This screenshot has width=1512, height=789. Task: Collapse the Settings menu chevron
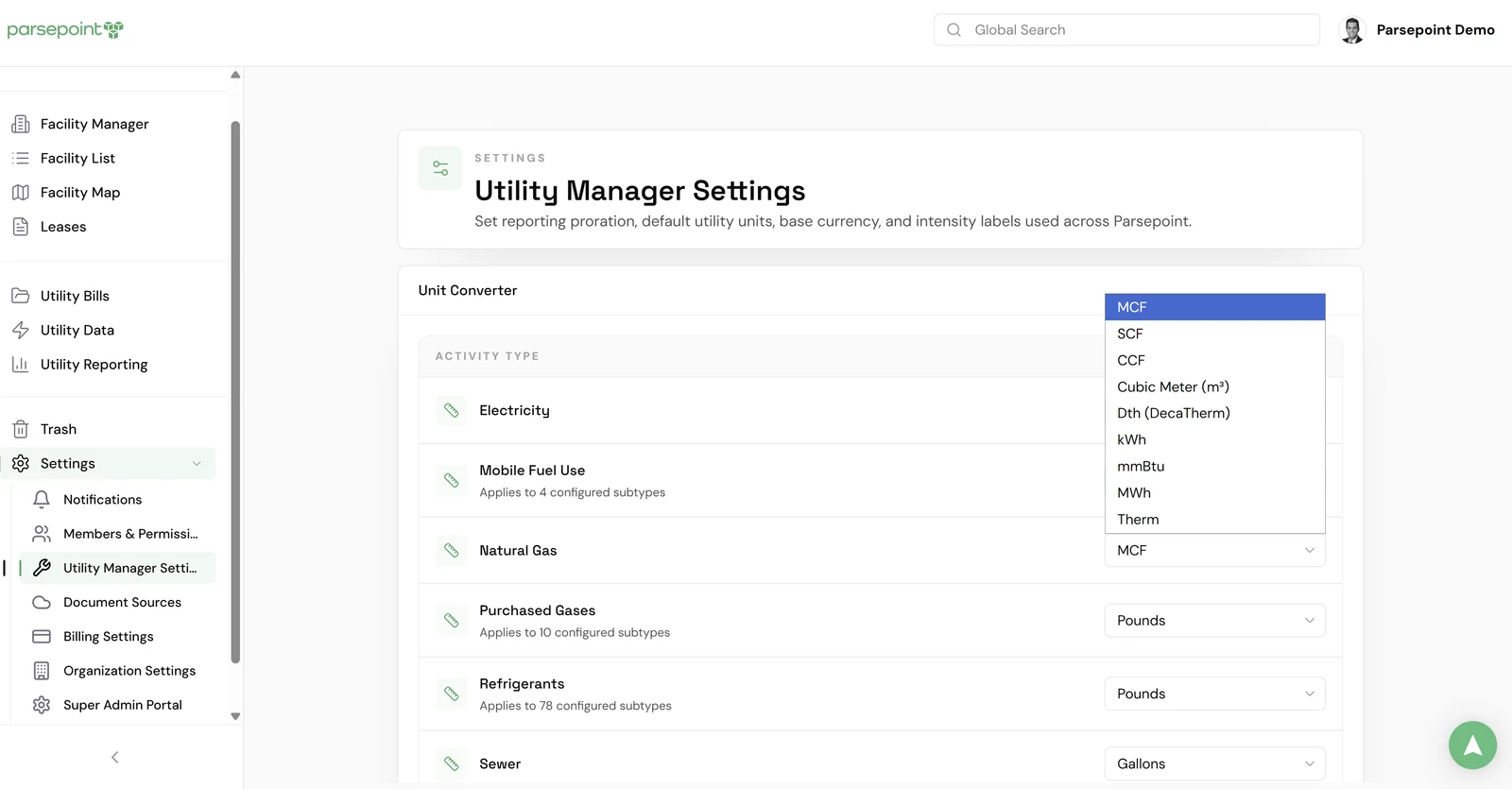pos(197,463)
